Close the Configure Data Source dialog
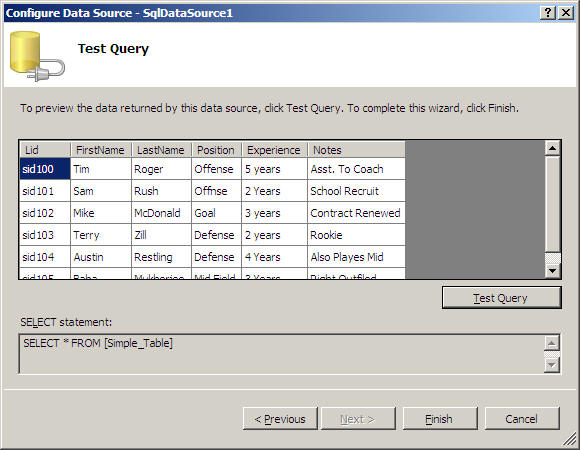Viewport: 580px width, 450px height. tap(566, 13)
